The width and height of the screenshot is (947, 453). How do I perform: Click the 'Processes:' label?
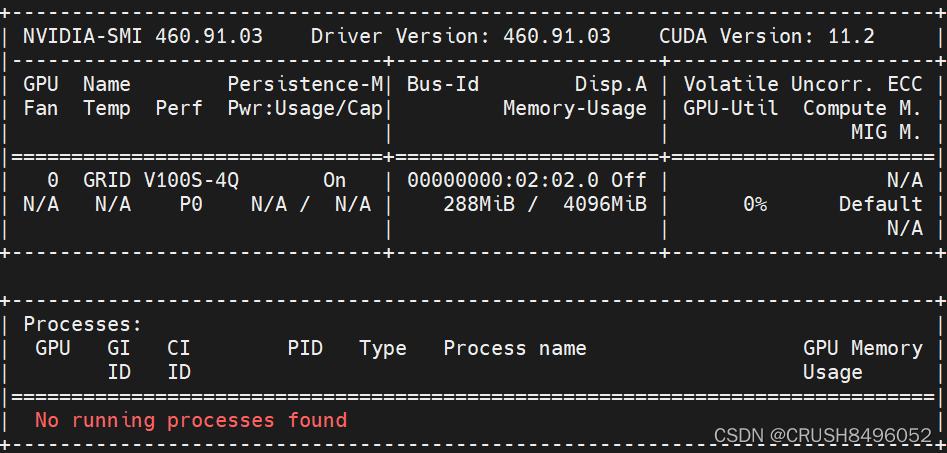point(83,324)
